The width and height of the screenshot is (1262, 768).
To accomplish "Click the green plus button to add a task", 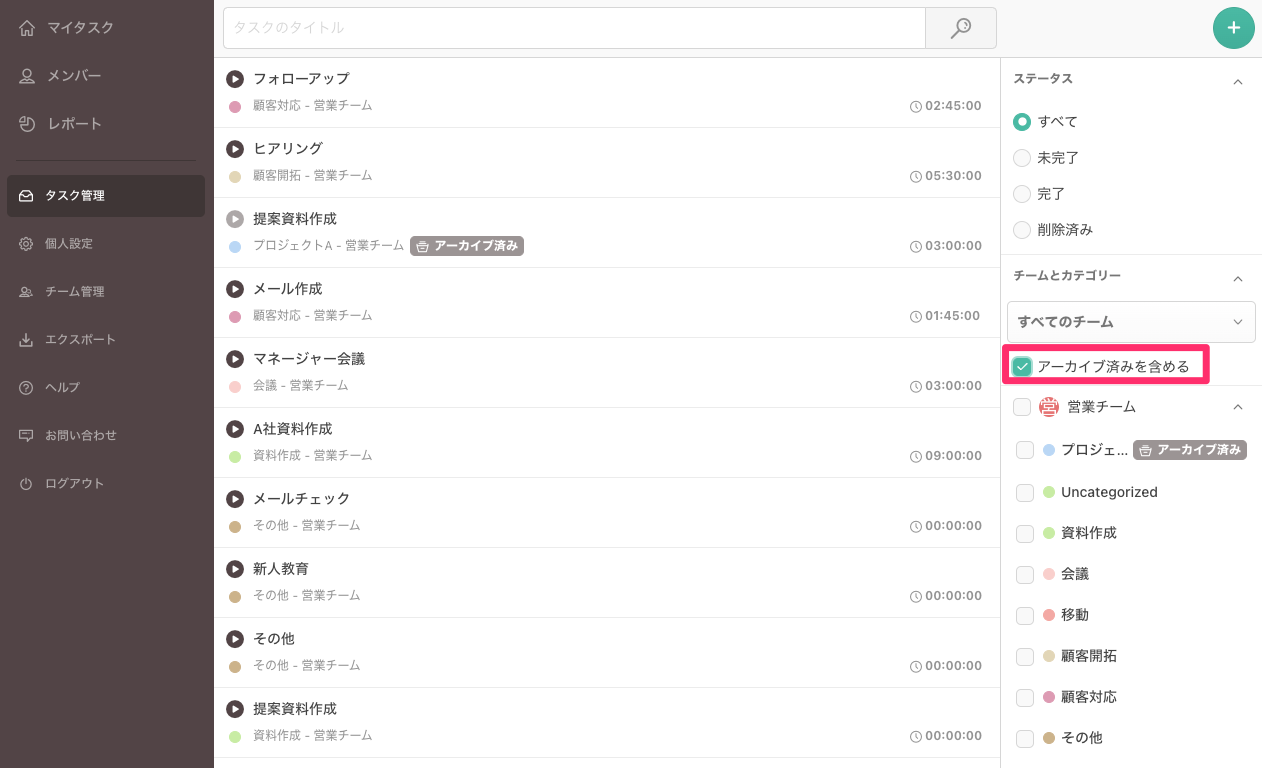I will click(x=1233, y=28).
